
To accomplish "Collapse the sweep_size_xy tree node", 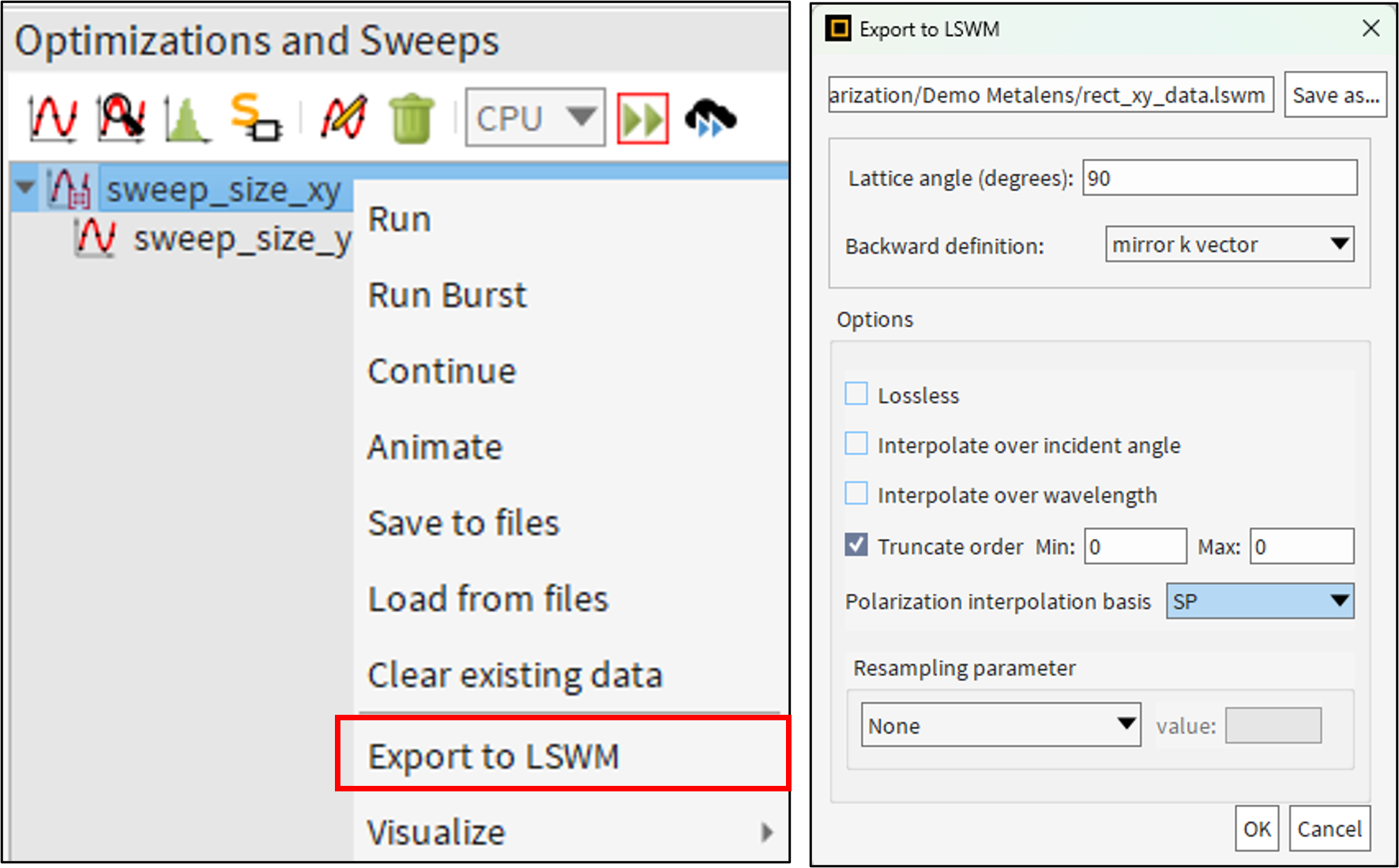I will pyautogui.click(x=25, y=188).
